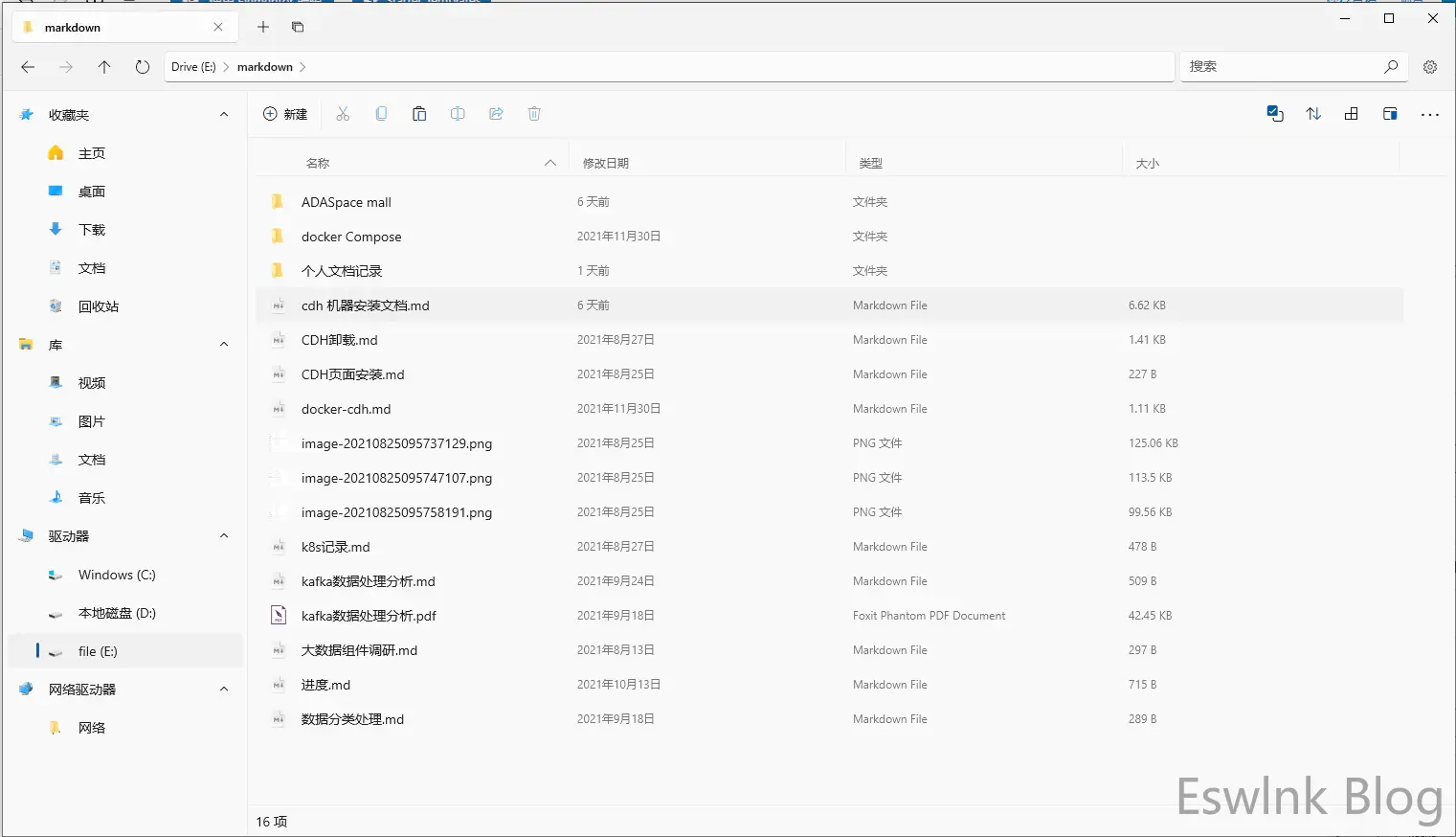Open settings gear icon
The width and height of the screenshot is (1456, 837).
[x=1430, y=67]
